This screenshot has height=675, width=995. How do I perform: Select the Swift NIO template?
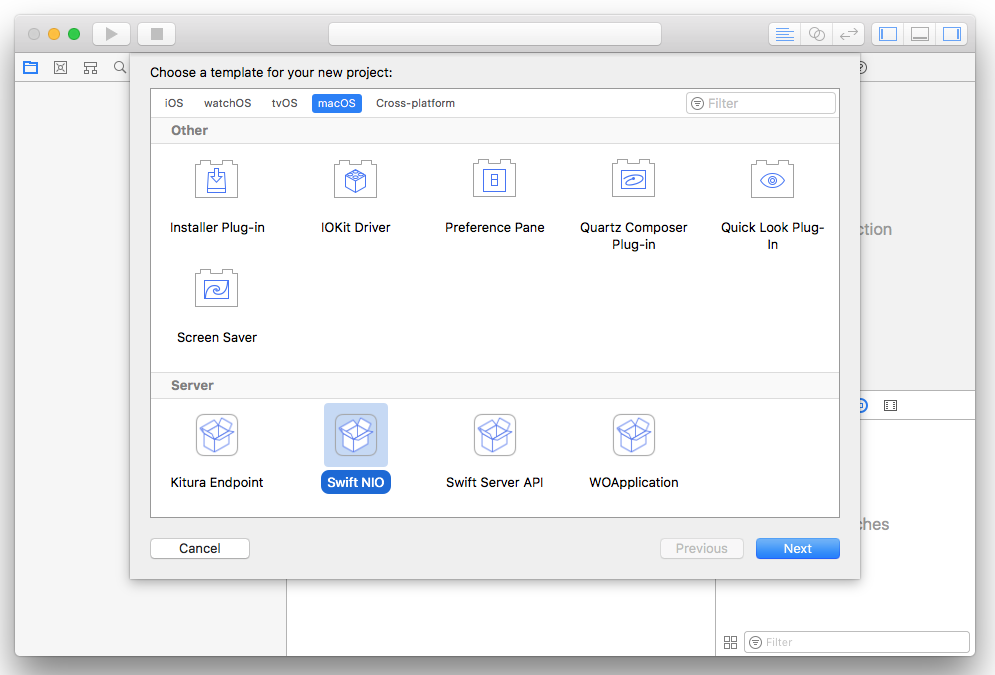(x=355, y=449)
